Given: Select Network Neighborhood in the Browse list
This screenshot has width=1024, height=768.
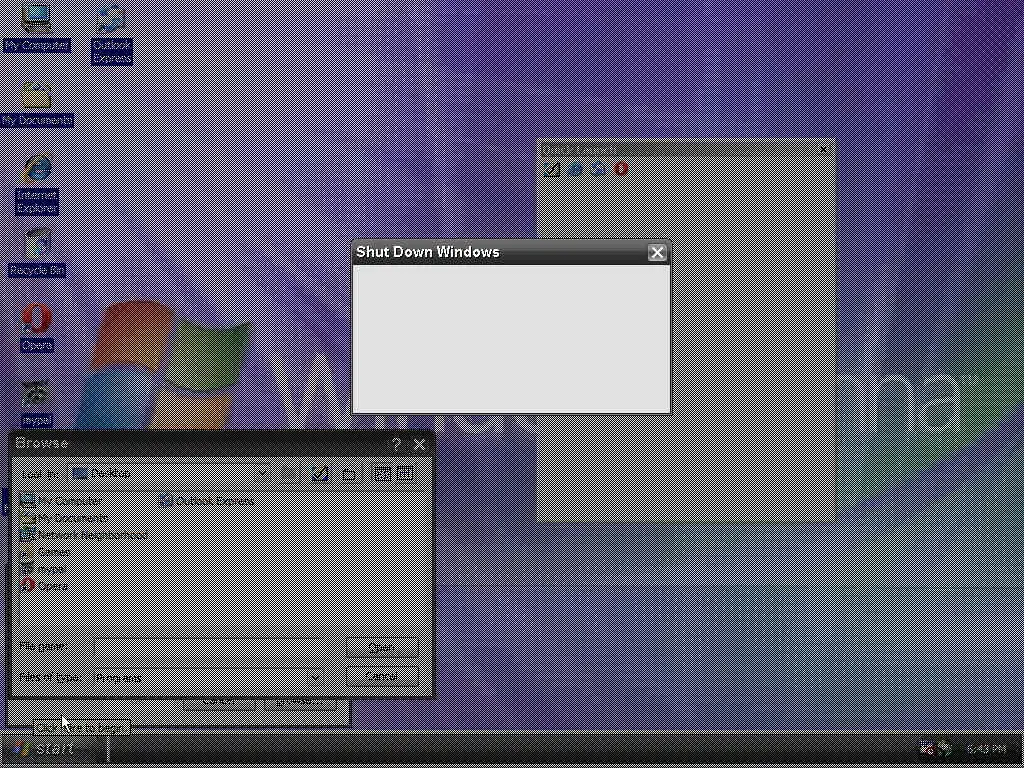Looking at the screenshot, I should point(84,535).
